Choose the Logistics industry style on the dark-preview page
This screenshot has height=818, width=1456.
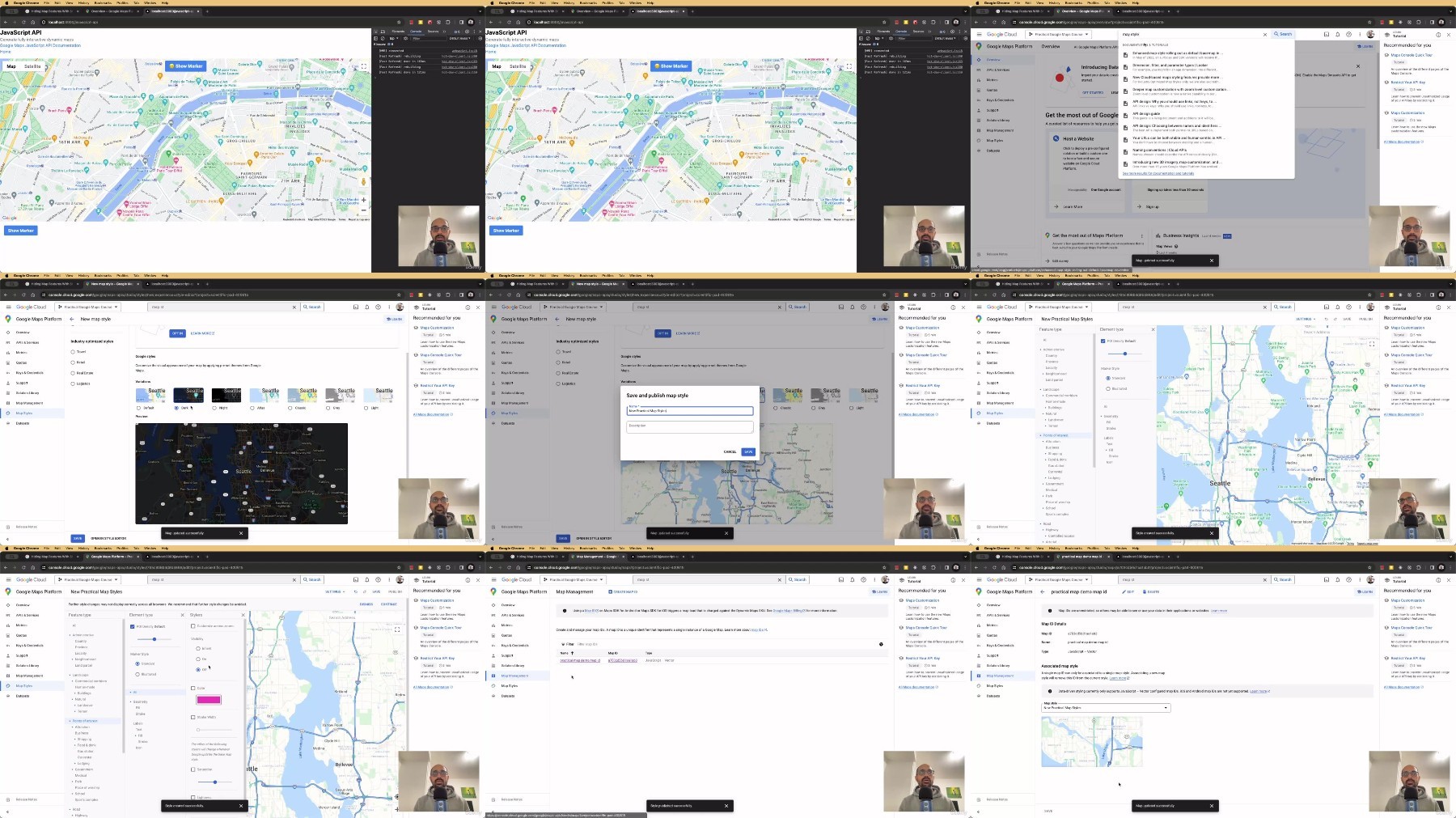73,384
